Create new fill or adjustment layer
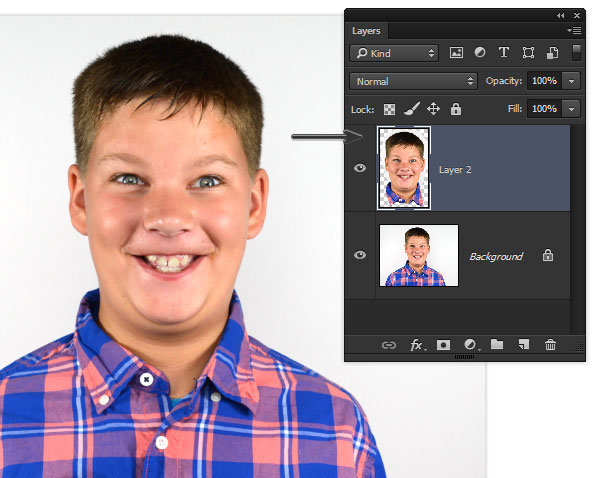Image resolution: width=600 pixels, height=478 pixels. (471, 345)
